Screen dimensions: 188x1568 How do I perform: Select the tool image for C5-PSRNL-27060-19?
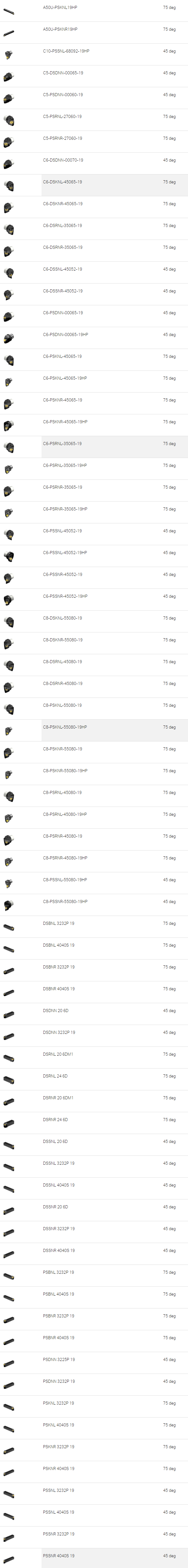(9, 120)
